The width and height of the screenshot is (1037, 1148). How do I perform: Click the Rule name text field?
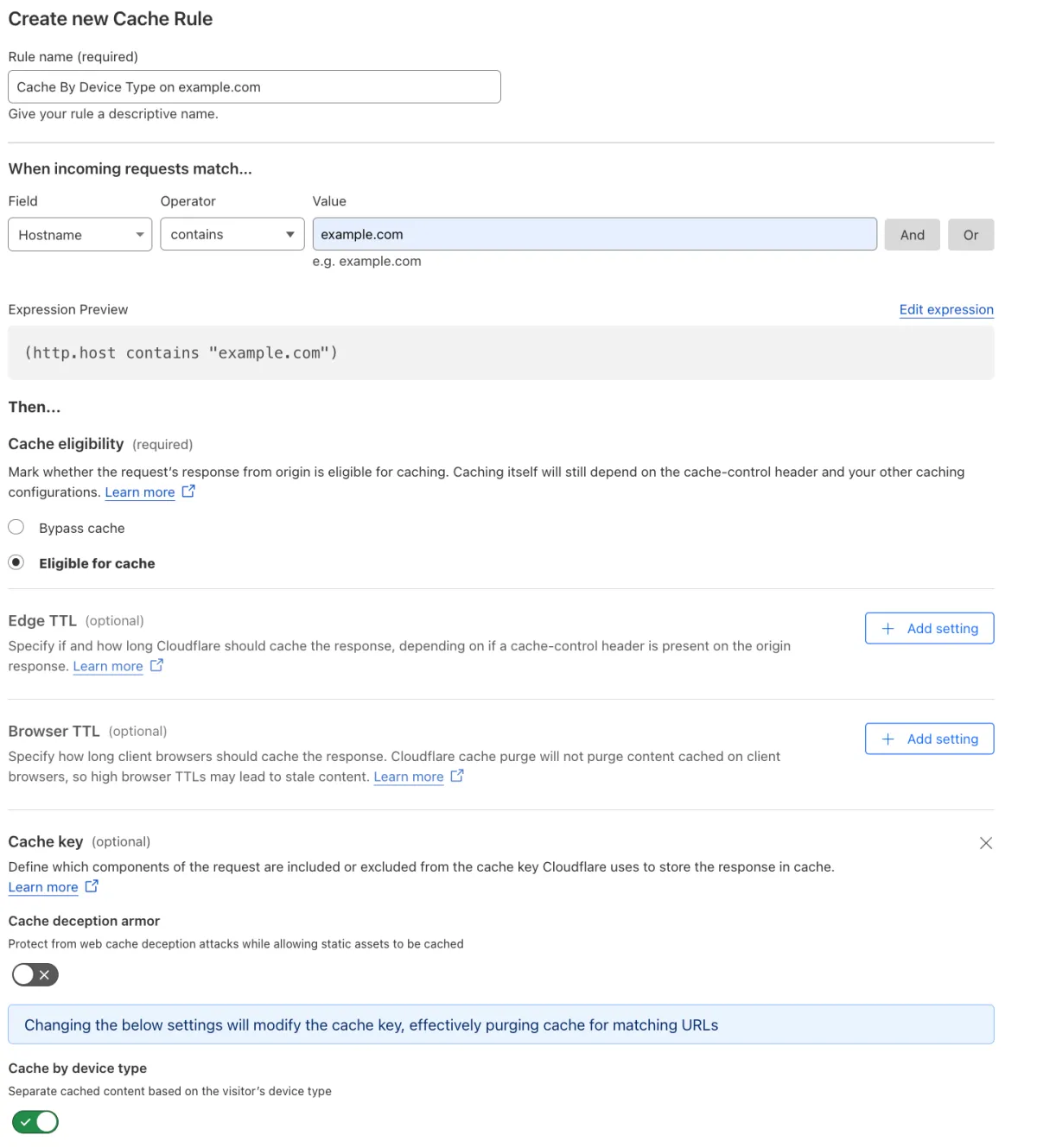(254, 87)
